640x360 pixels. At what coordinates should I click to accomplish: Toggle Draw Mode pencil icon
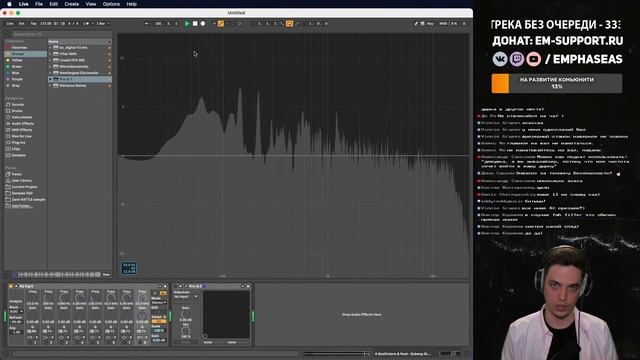pyautogui.click(x=416, y=24)
